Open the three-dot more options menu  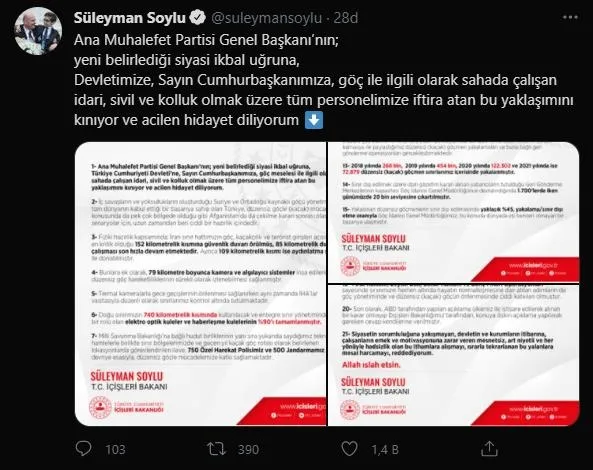[570, 17]
